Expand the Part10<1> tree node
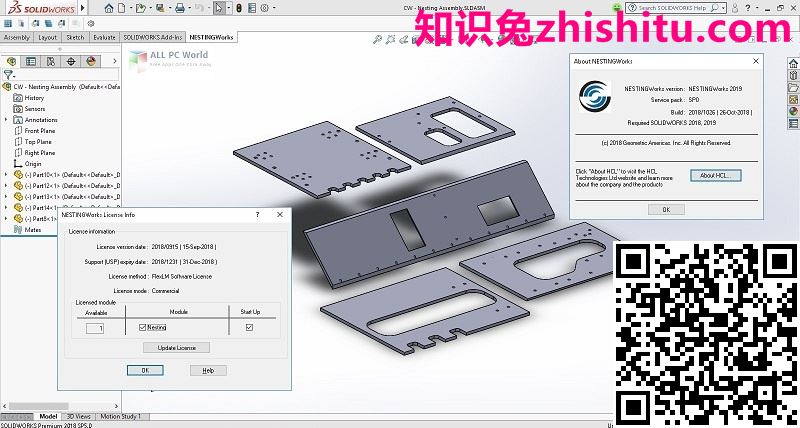Viewport: 800px width, 428px height. click(6, 174)
